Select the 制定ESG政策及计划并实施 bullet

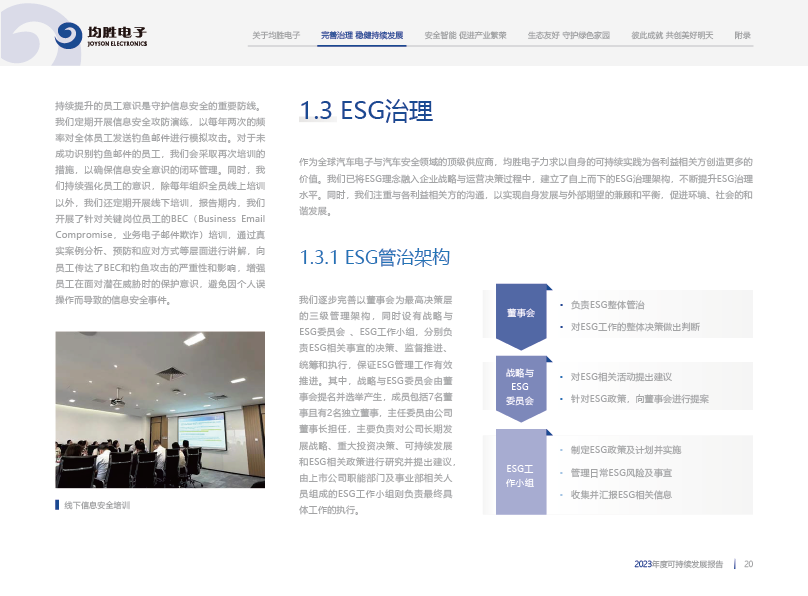(625, 450)
